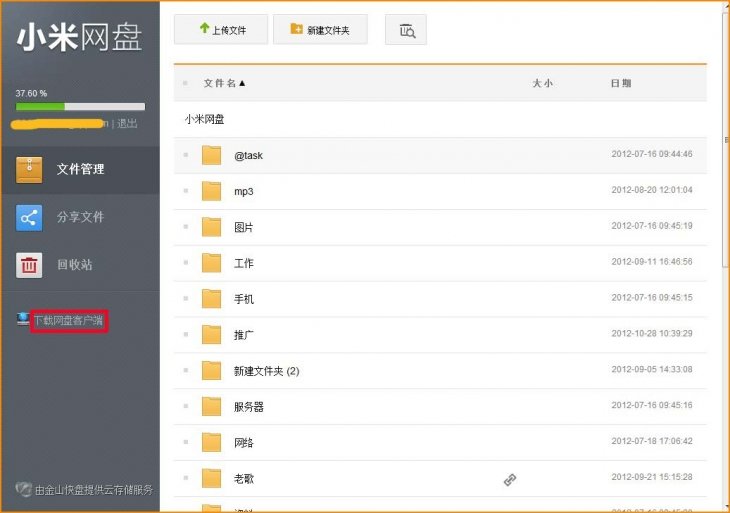The image size is (730, 513).
Task: Open the 工作 folder name
Action: tap(243, 263)
